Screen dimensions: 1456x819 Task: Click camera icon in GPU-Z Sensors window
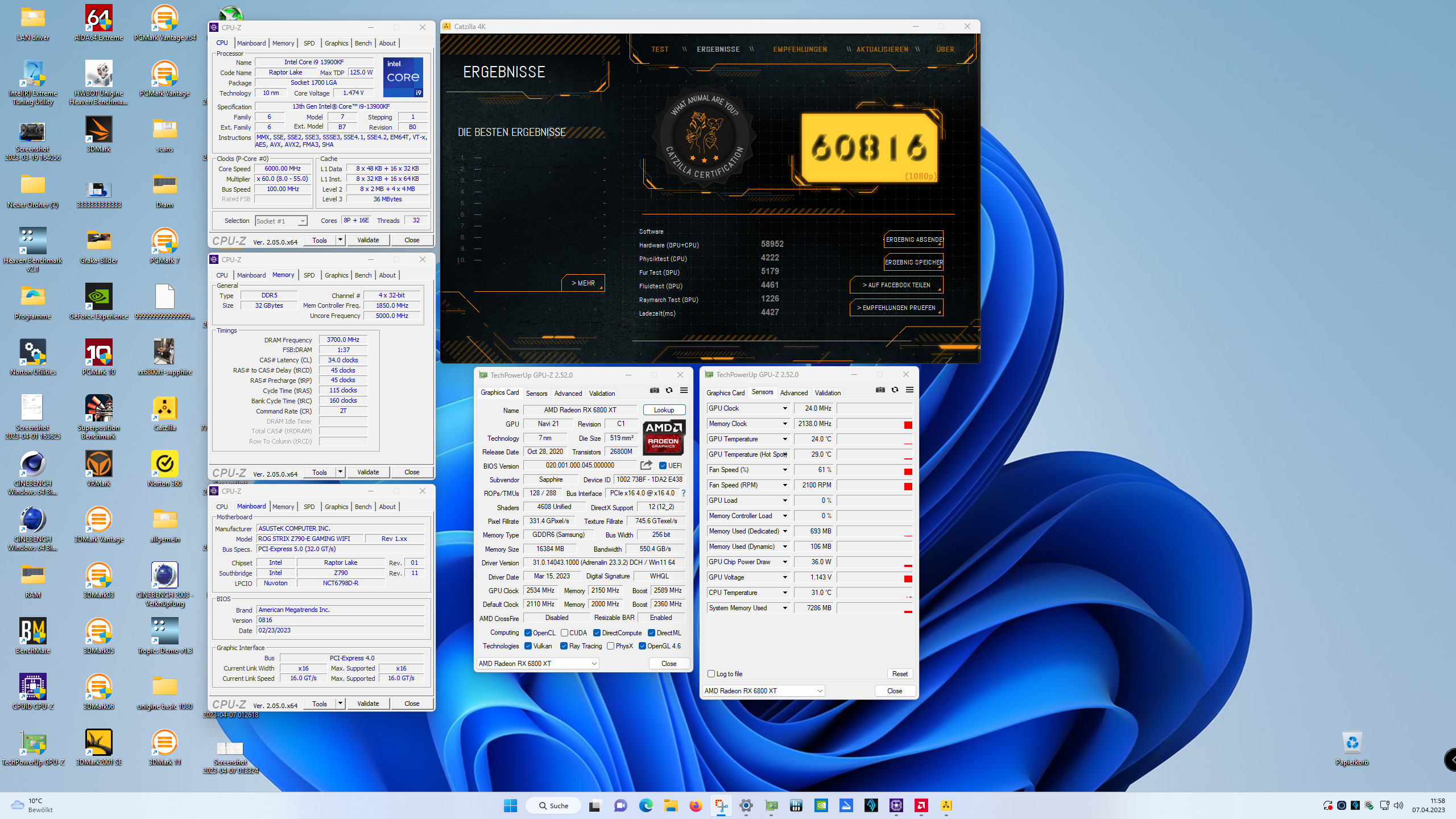click(880, 390)
